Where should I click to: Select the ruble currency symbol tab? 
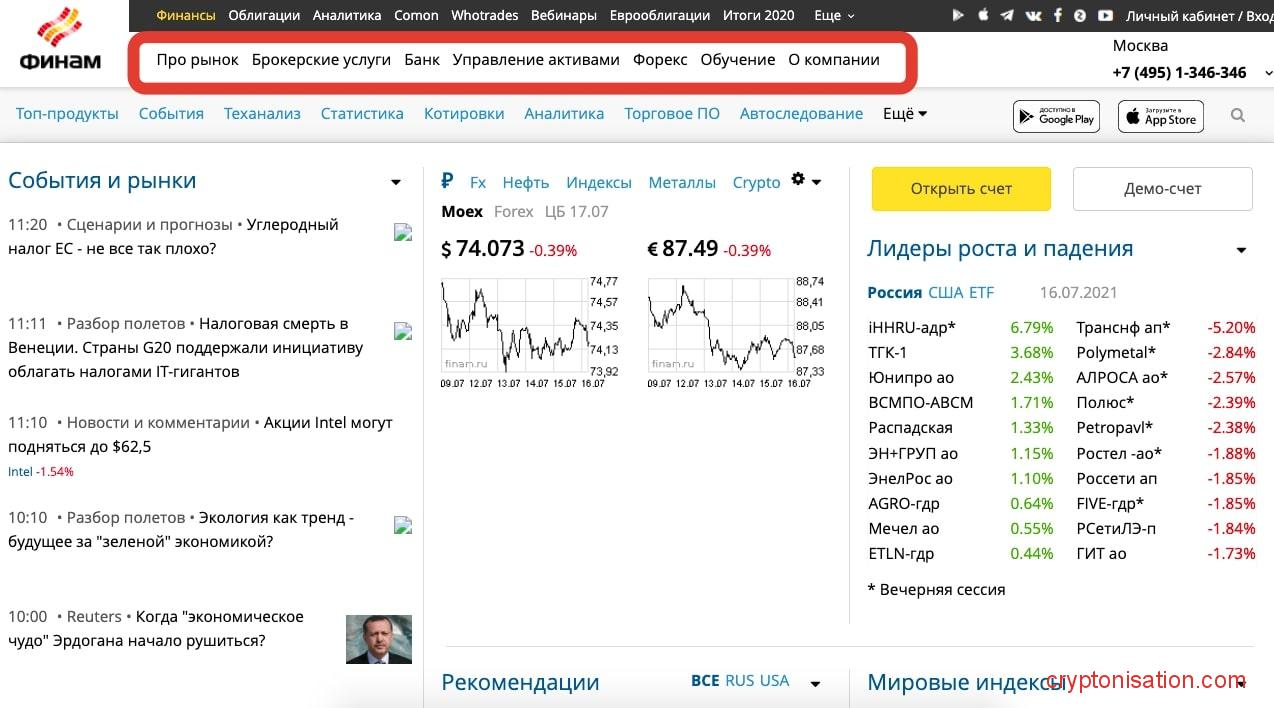coord(446,181)
